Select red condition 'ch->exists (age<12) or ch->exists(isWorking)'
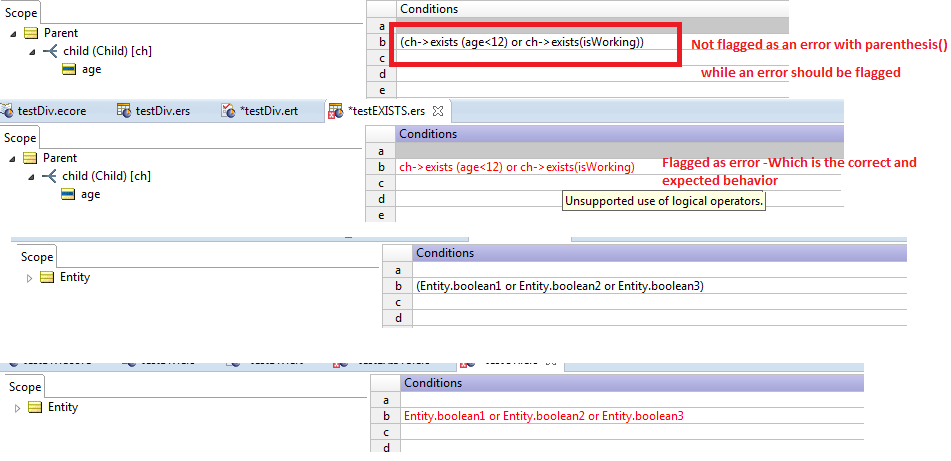This screenshot has height=461, width=951. (x=517, y=167)
